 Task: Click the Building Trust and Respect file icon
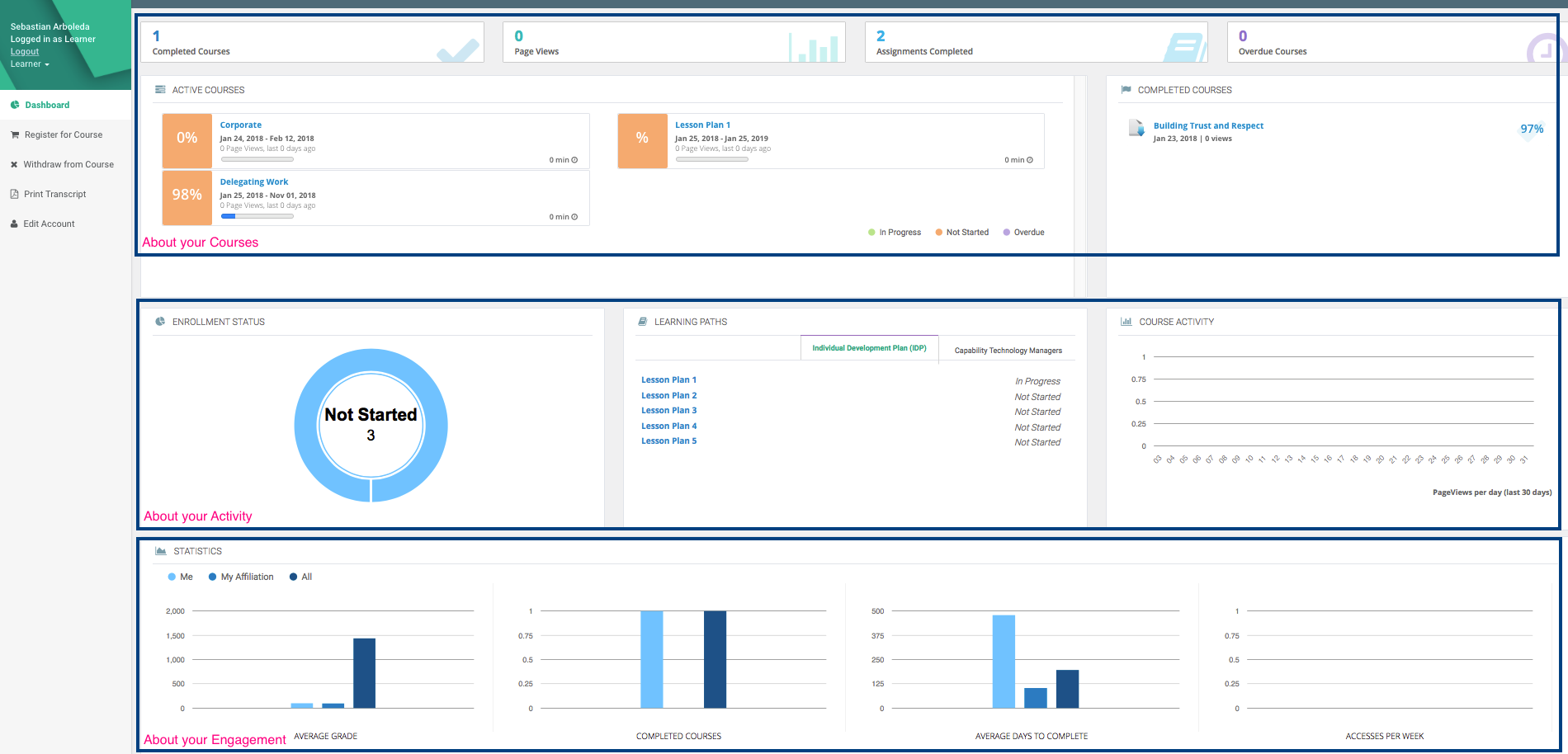[1136, 128]
